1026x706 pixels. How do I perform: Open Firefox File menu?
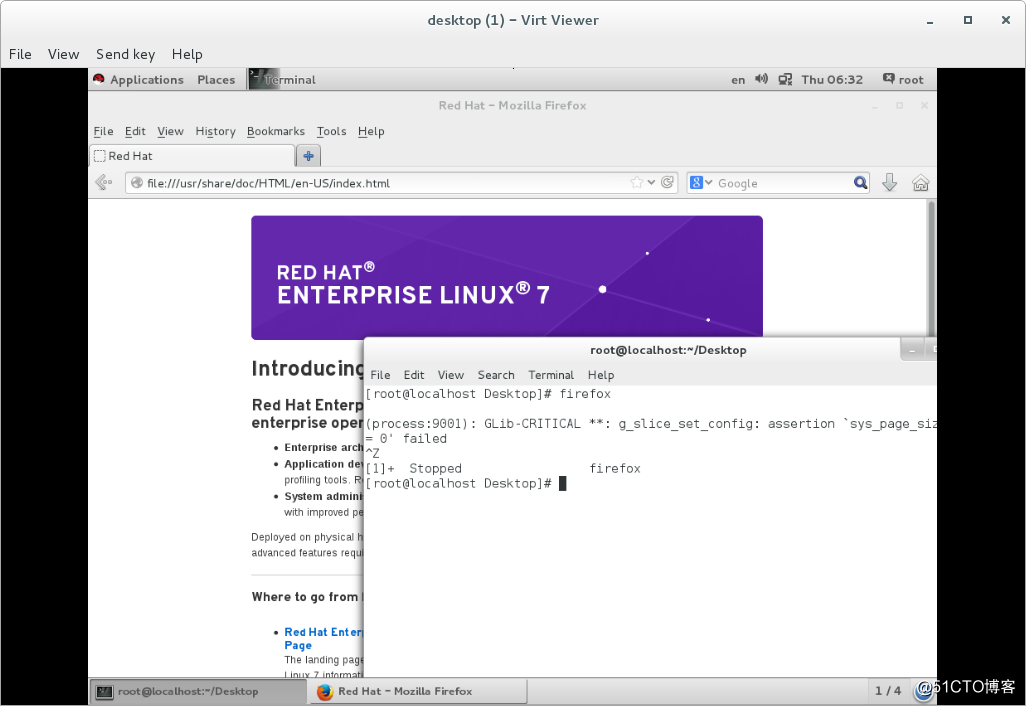tap(103, 132)
